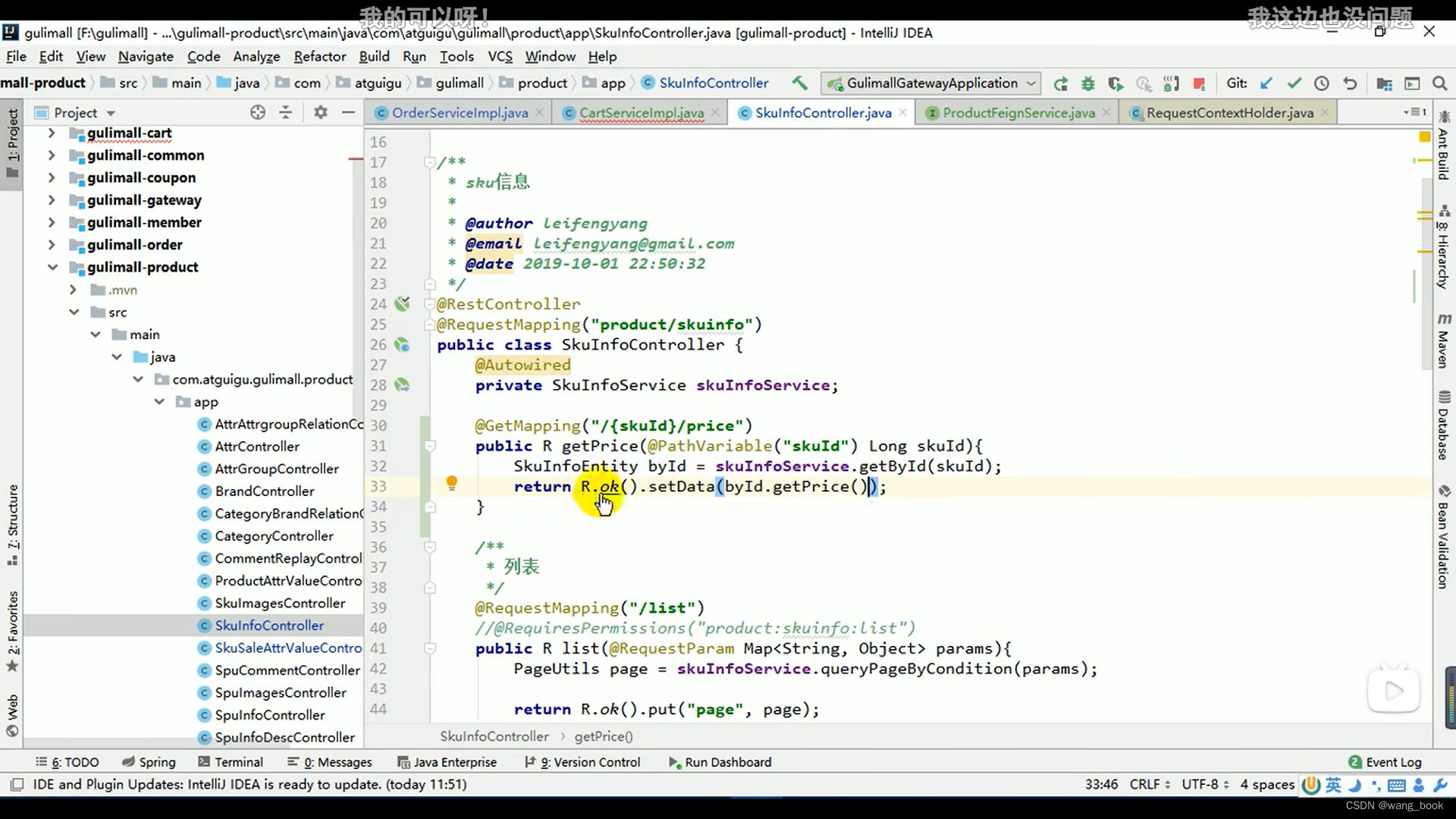The height and width of the screenshot is (819, 1456).
Task: Select BrandController in project tree
Action: [x=264, y=491]
